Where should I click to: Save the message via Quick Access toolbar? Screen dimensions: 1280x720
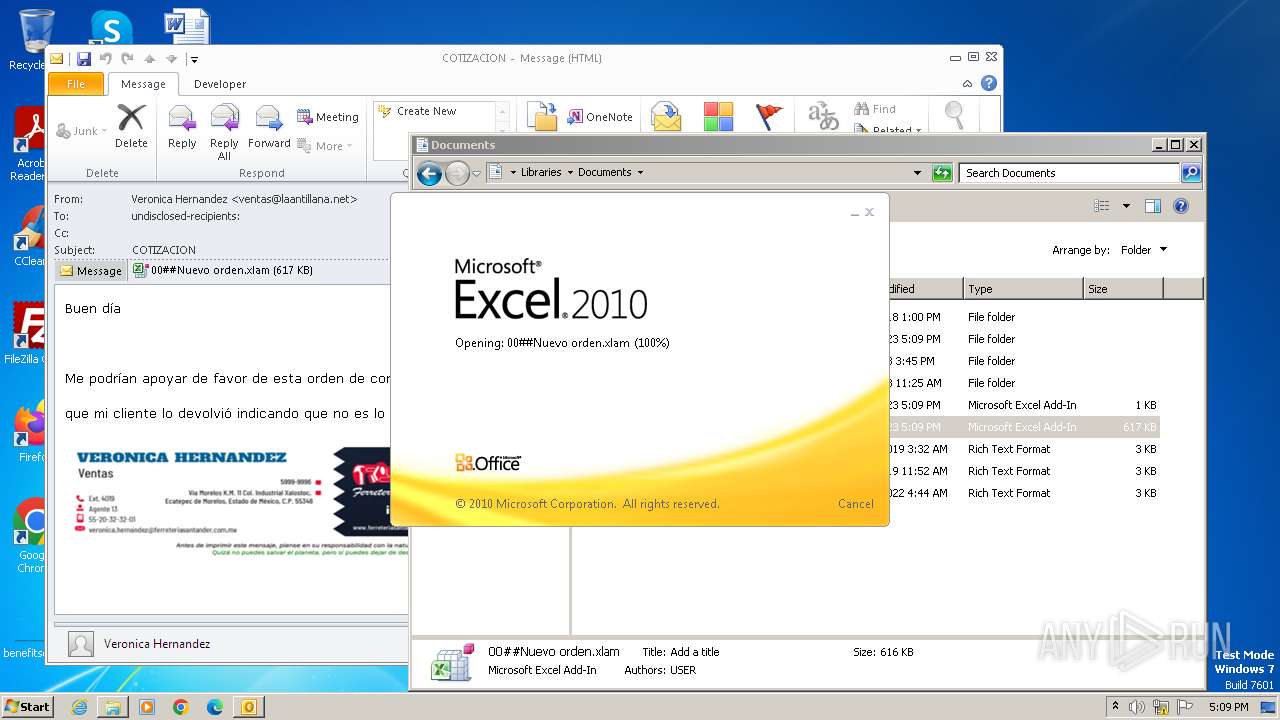84,59
